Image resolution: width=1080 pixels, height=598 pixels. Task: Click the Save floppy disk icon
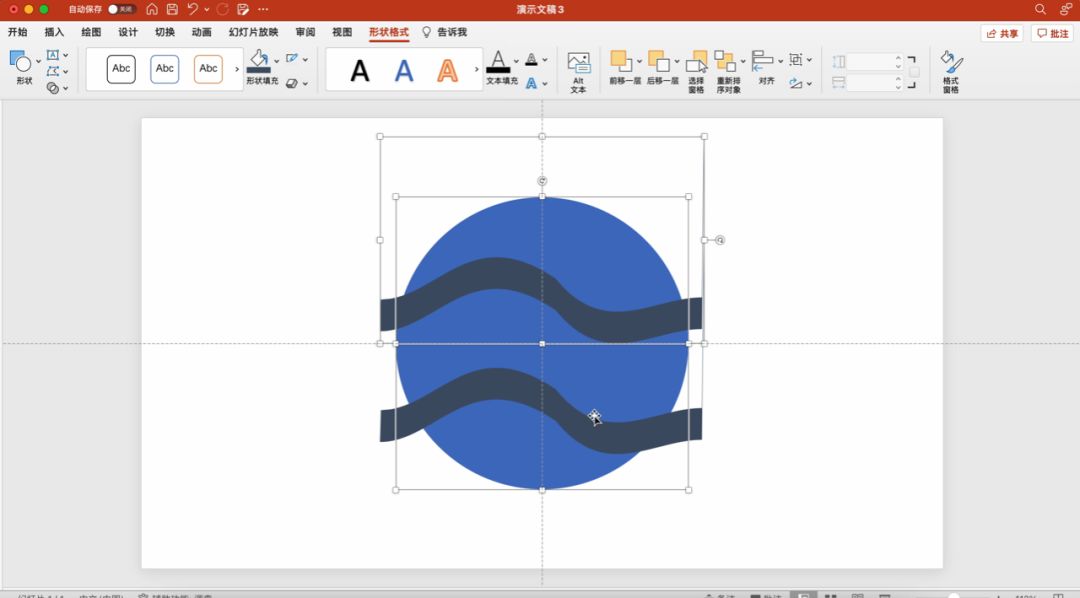[172, 9]
